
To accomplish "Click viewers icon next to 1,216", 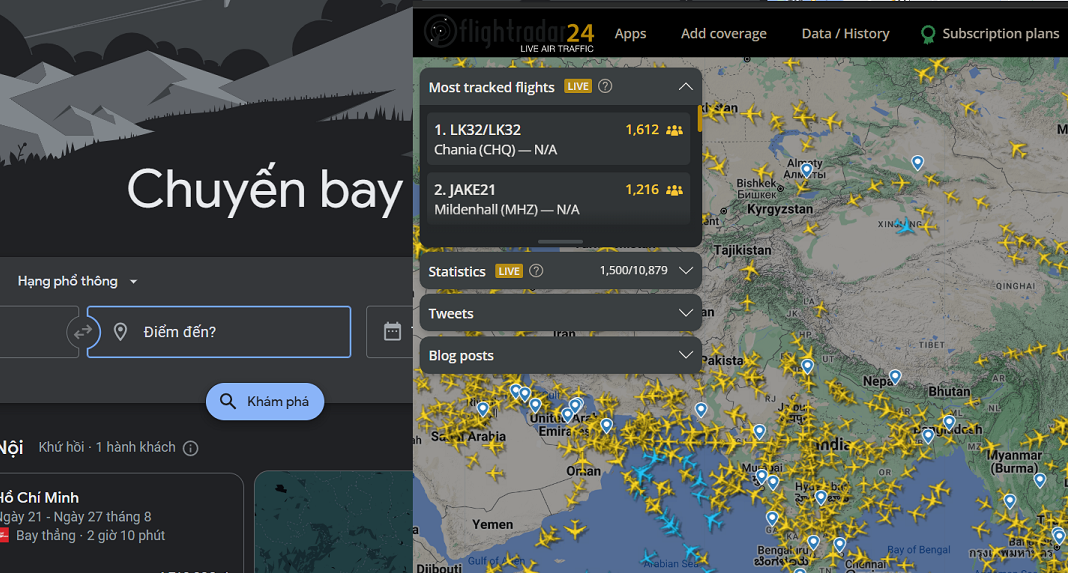I will 674,190.
